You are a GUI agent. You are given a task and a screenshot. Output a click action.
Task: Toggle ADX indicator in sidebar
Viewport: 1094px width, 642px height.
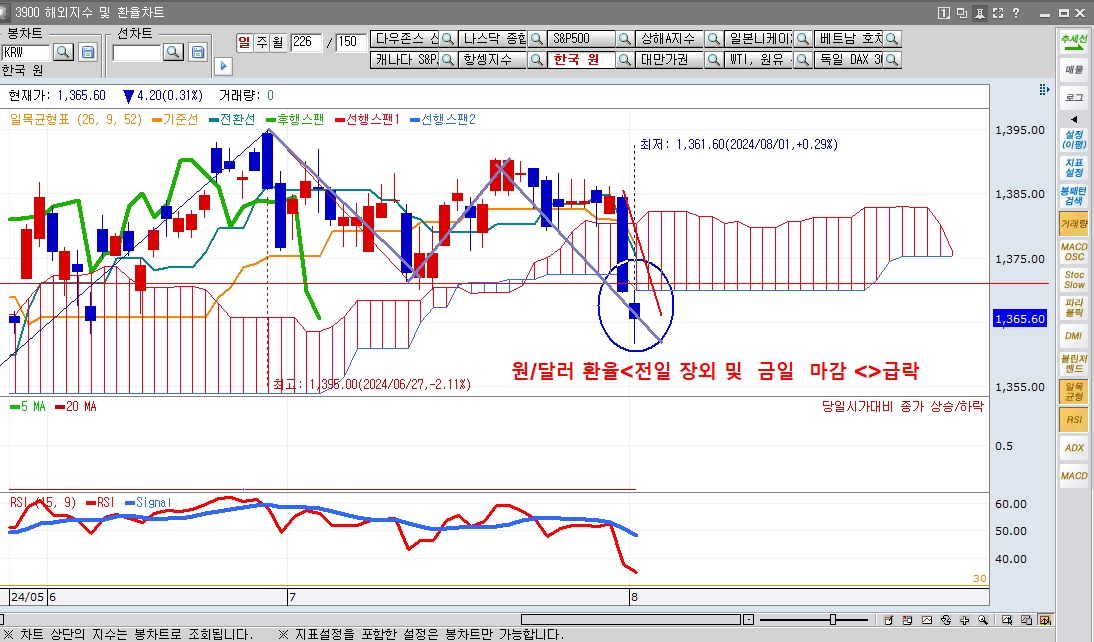click(x=1074, y=447)
